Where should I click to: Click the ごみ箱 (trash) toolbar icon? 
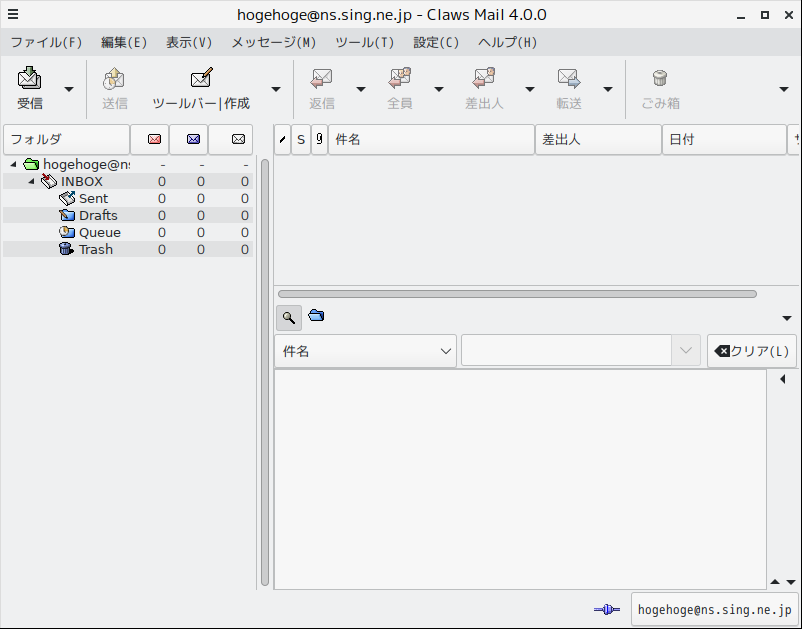(660, 78)
